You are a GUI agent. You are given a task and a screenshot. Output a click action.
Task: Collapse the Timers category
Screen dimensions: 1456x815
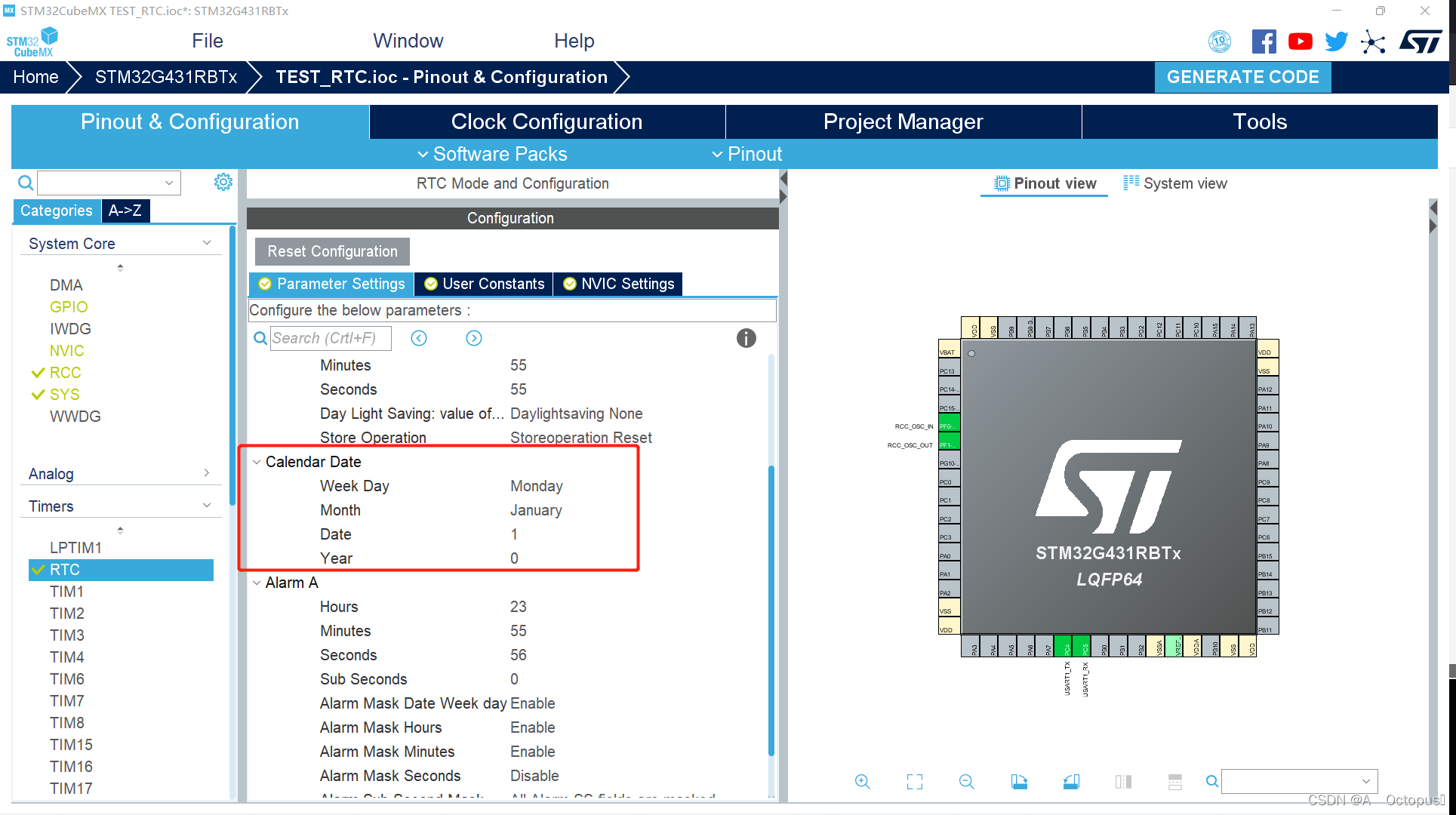tap(206, 504)
